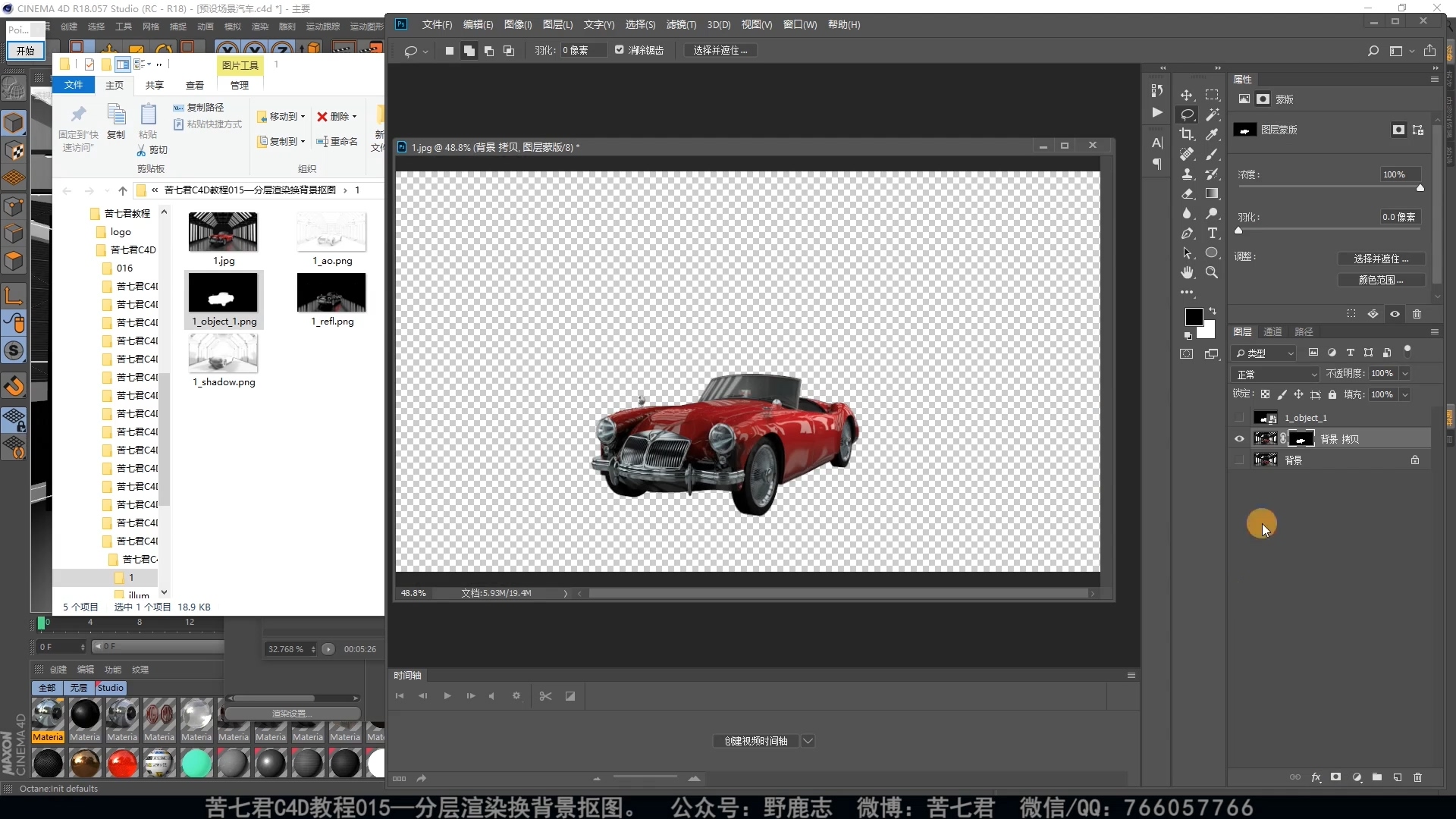Select the Move tool
Viewport: 1456px width, 819px height.
tap(1187, 95)
